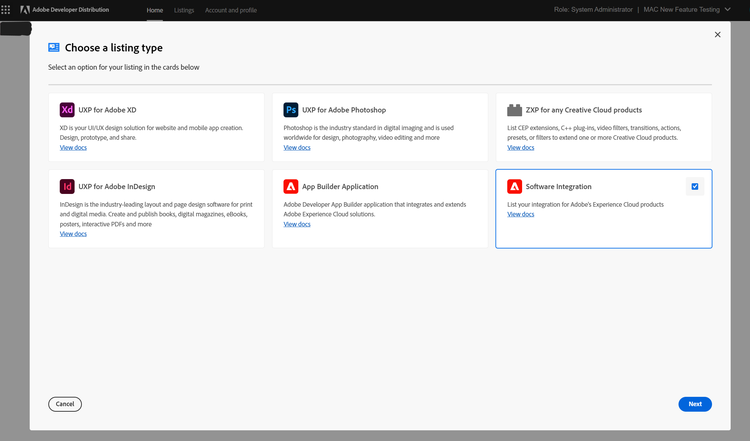This screenshot has width=750, height=441.
Task: Uncheck the Software Integration checkbox
Action: (x=695, y=187)
